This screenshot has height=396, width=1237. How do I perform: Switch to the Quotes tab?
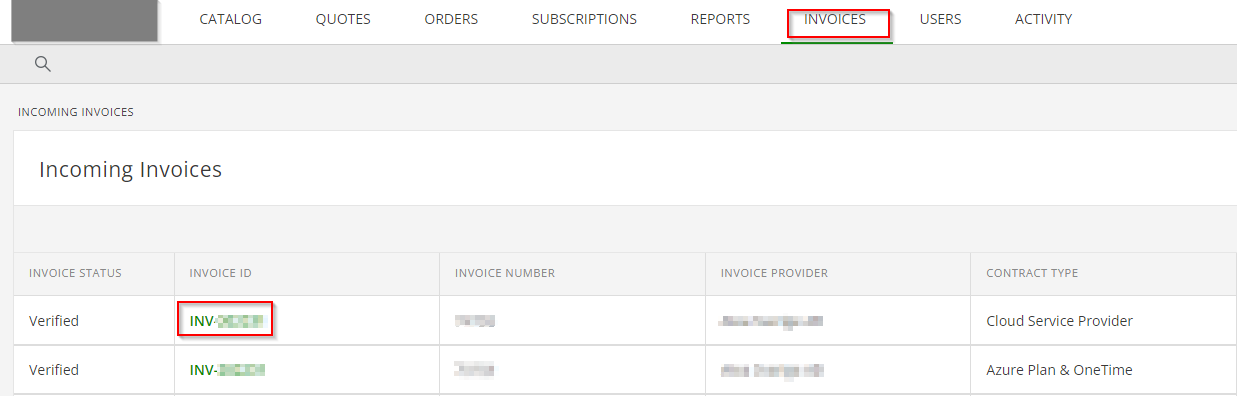pos(343,19)
